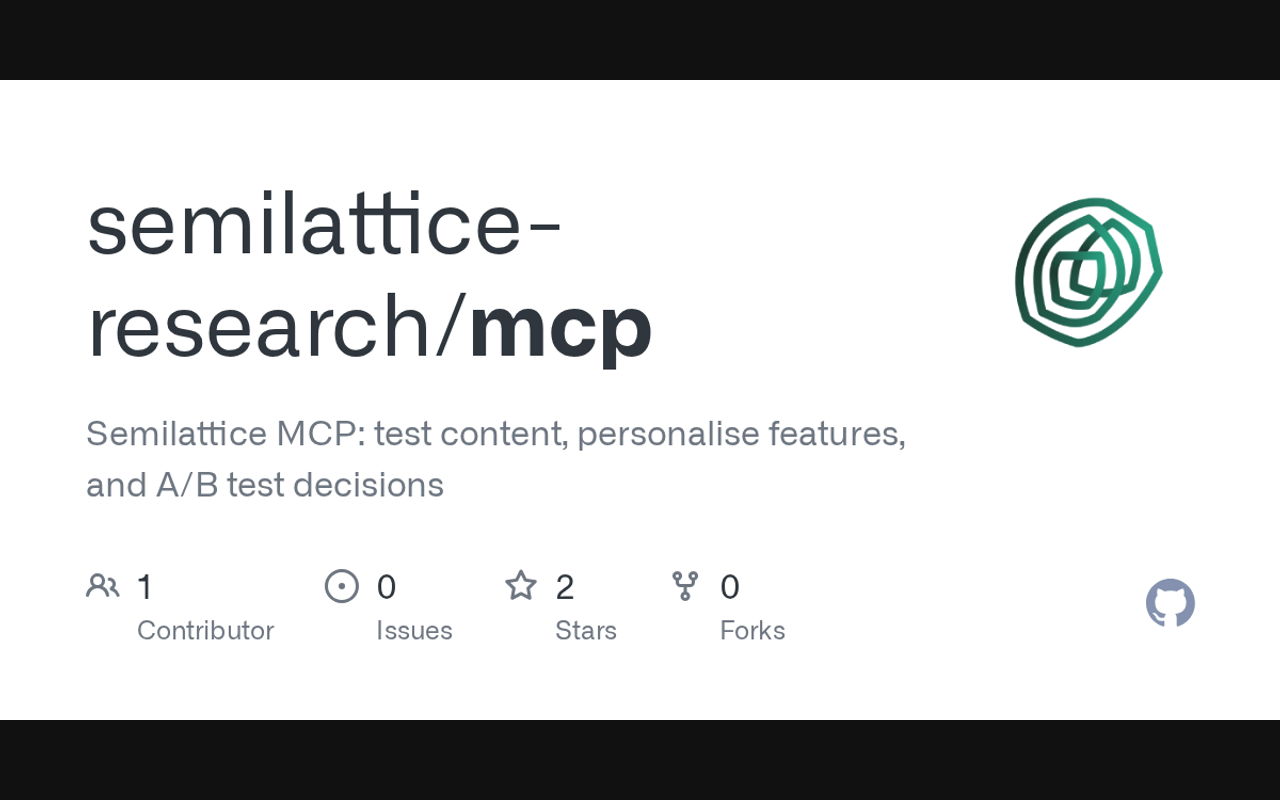Click the "Contributor" label
The image size is (1280, 800).
[205, 630]
